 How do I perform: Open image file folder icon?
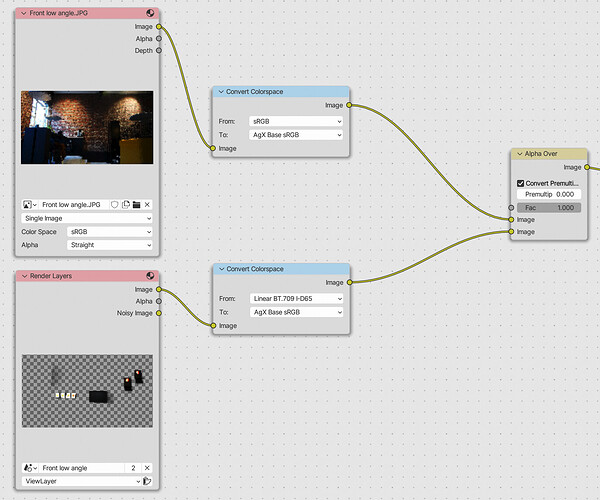point(136,205)
